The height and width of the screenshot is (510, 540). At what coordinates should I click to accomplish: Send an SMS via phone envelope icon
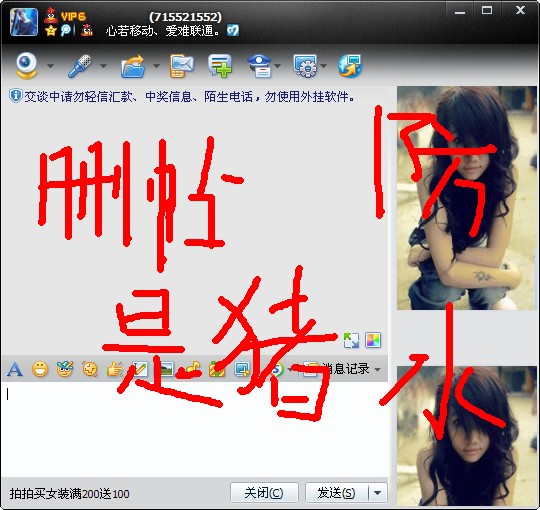point(181,66)
